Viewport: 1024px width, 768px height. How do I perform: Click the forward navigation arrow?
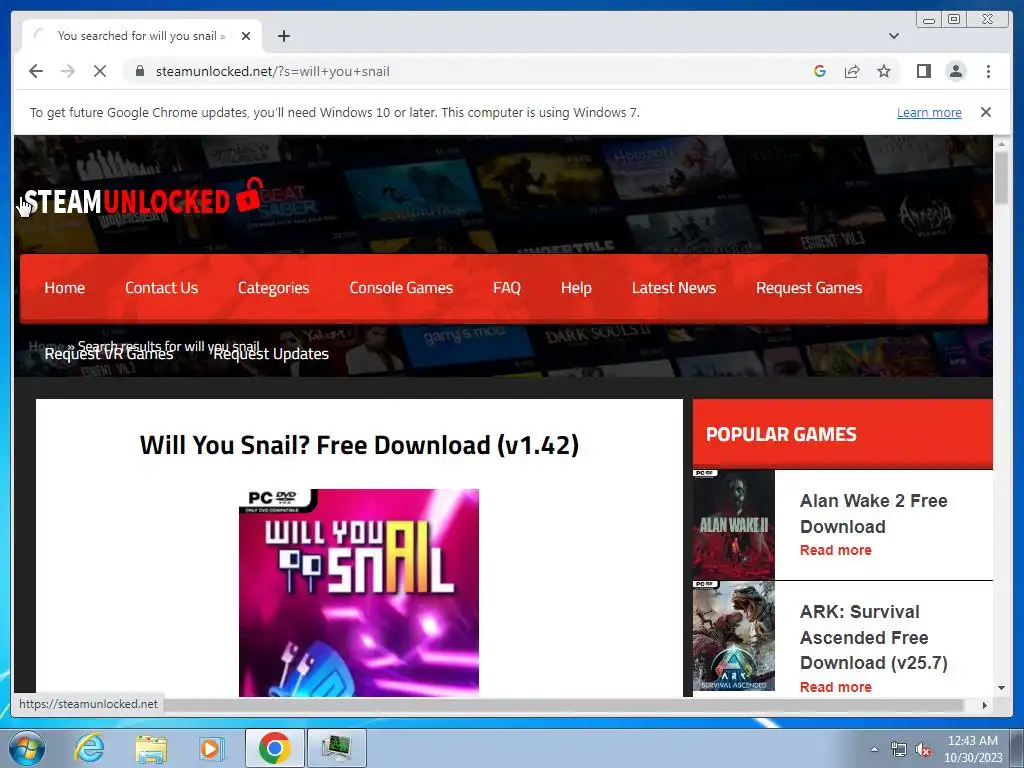tap(68, 71)
